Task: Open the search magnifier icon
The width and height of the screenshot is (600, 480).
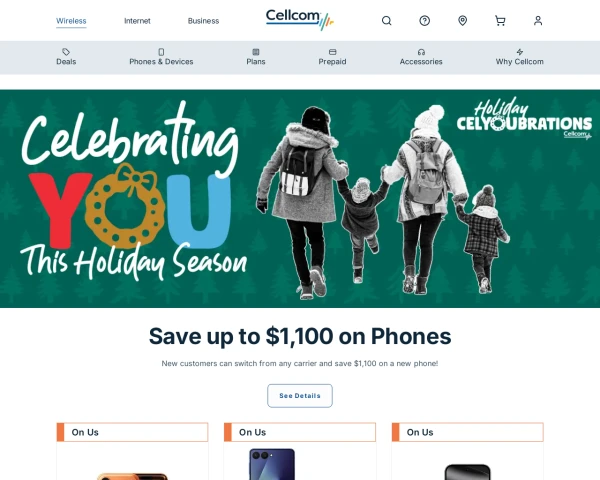Action: (386, 21)
